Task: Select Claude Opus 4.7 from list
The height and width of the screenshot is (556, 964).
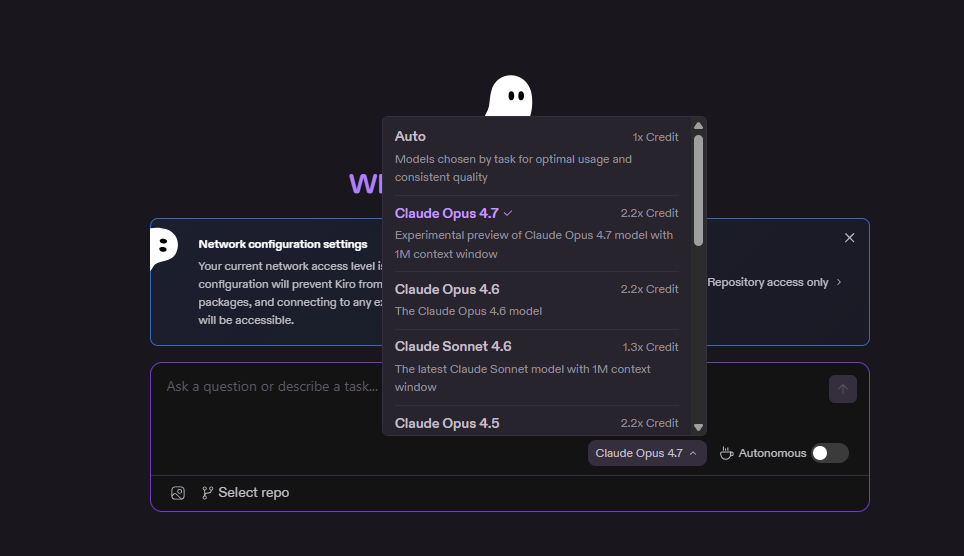Action: (537, 234)
